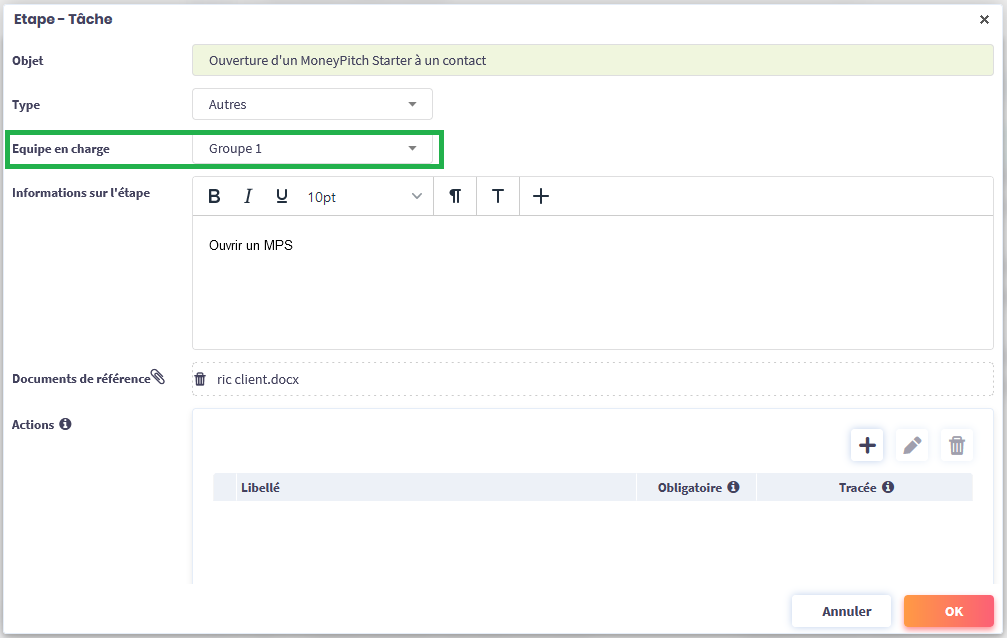Click into the Objet text field
1007x638 pixels.
click(x=592, y=61)
